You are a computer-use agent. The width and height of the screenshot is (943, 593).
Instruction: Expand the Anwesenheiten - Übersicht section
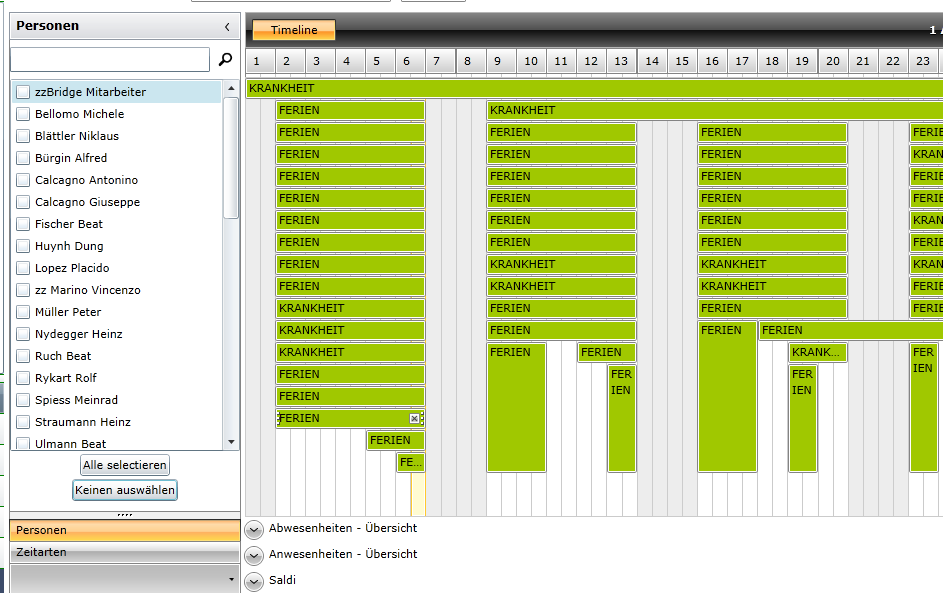254,555
